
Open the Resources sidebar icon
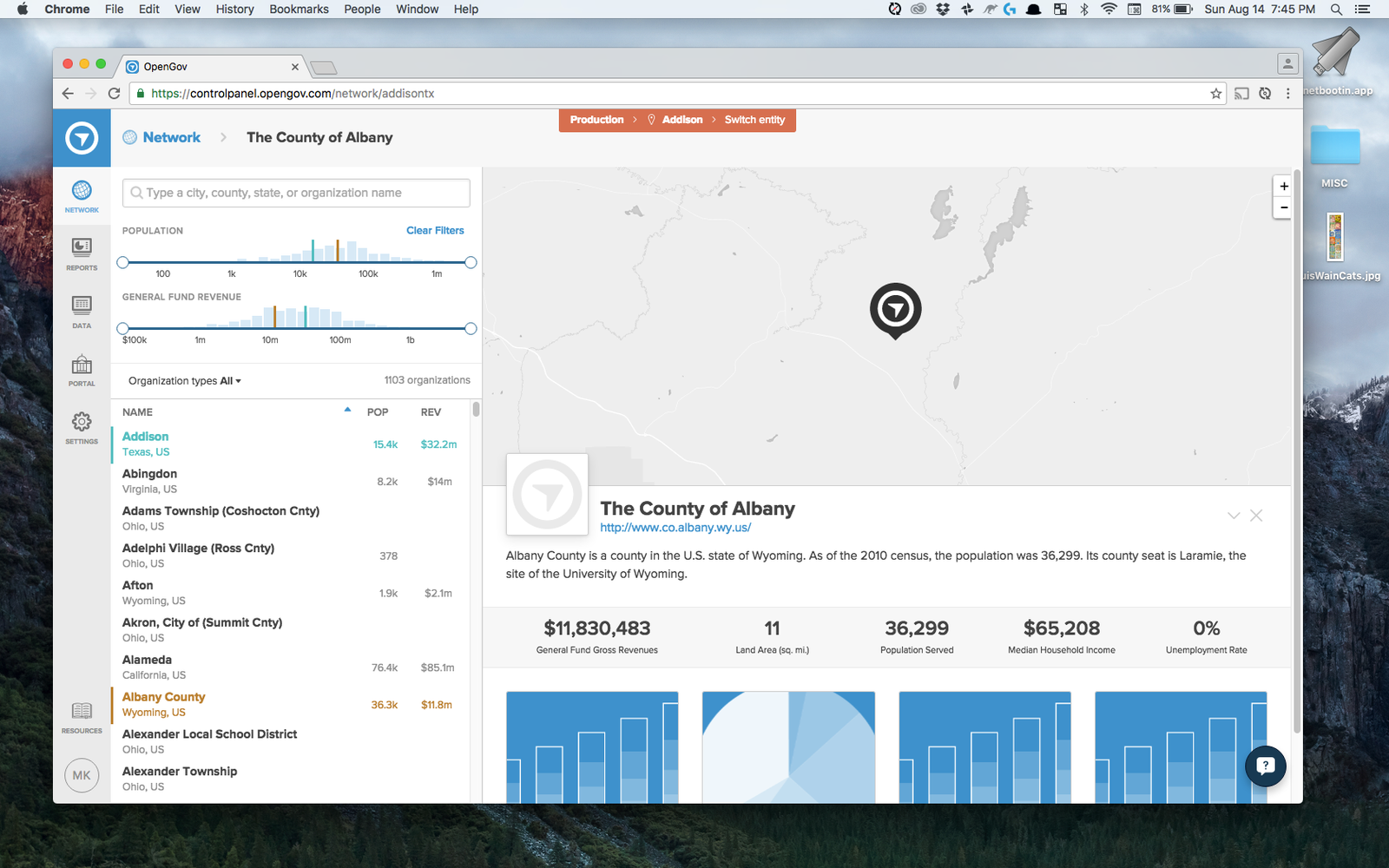pos(82,717)
